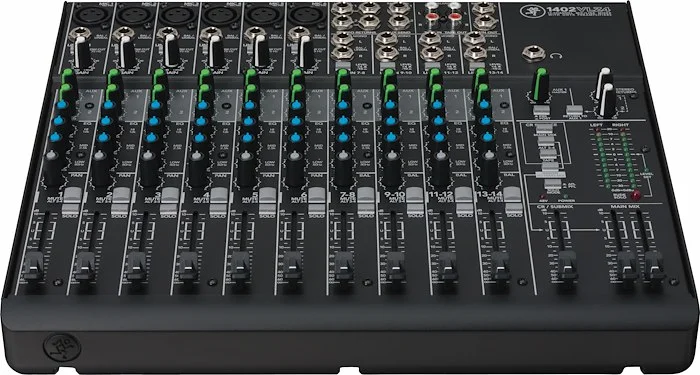Toggle the Returns to AUX 1 button
Viewport: 700px width, 375px height.
575,111
